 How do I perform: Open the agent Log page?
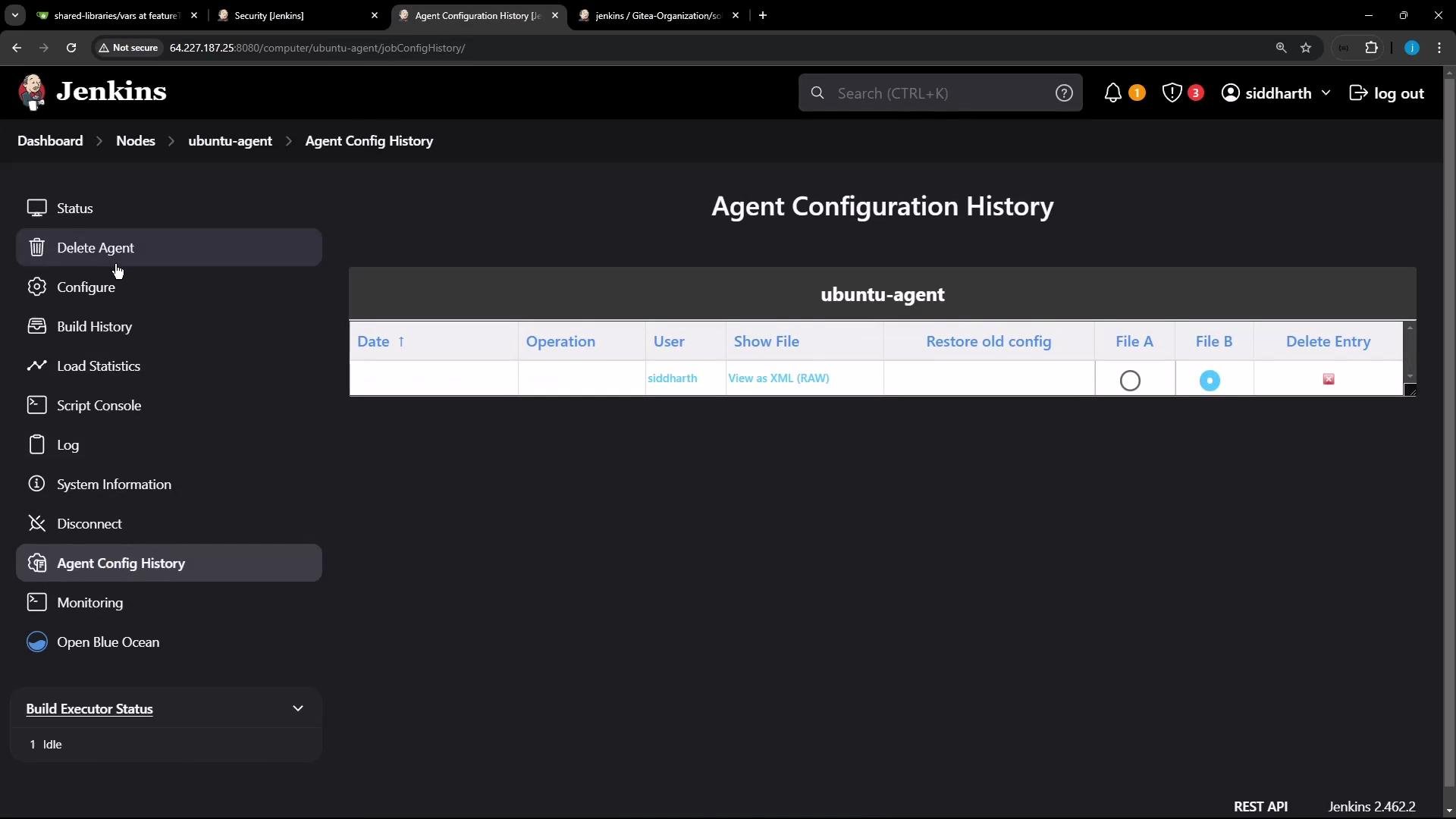[x=168, y=444]
